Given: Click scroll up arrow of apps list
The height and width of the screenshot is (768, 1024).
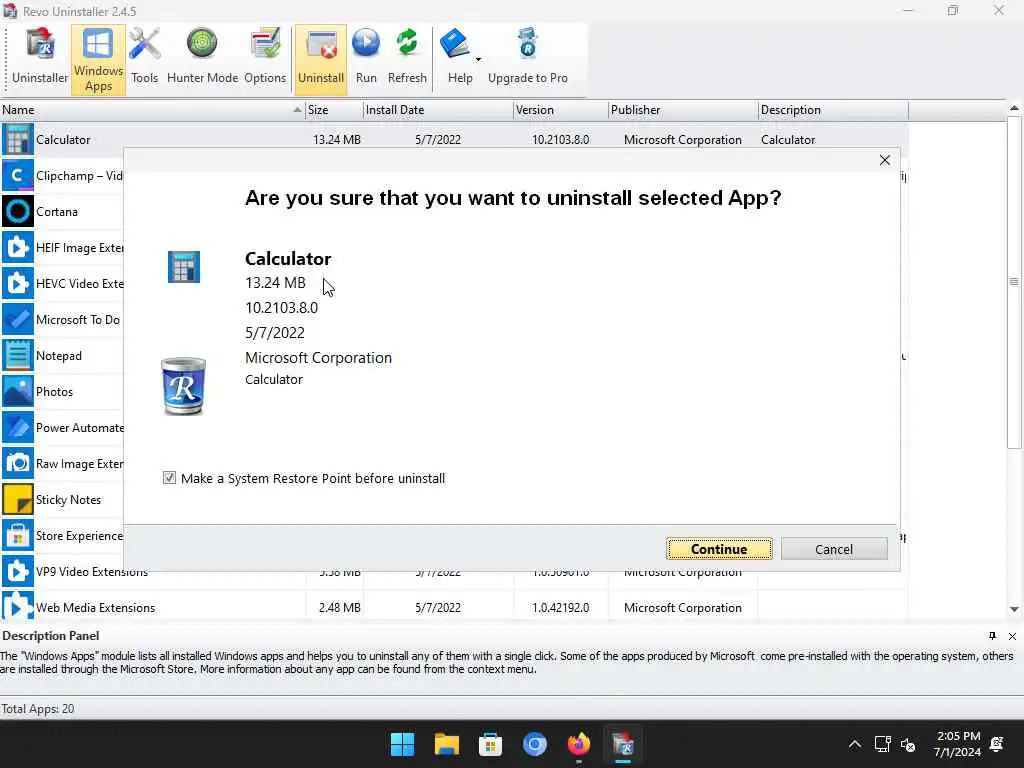Looking at the screenshot, I should [1014, 108].
